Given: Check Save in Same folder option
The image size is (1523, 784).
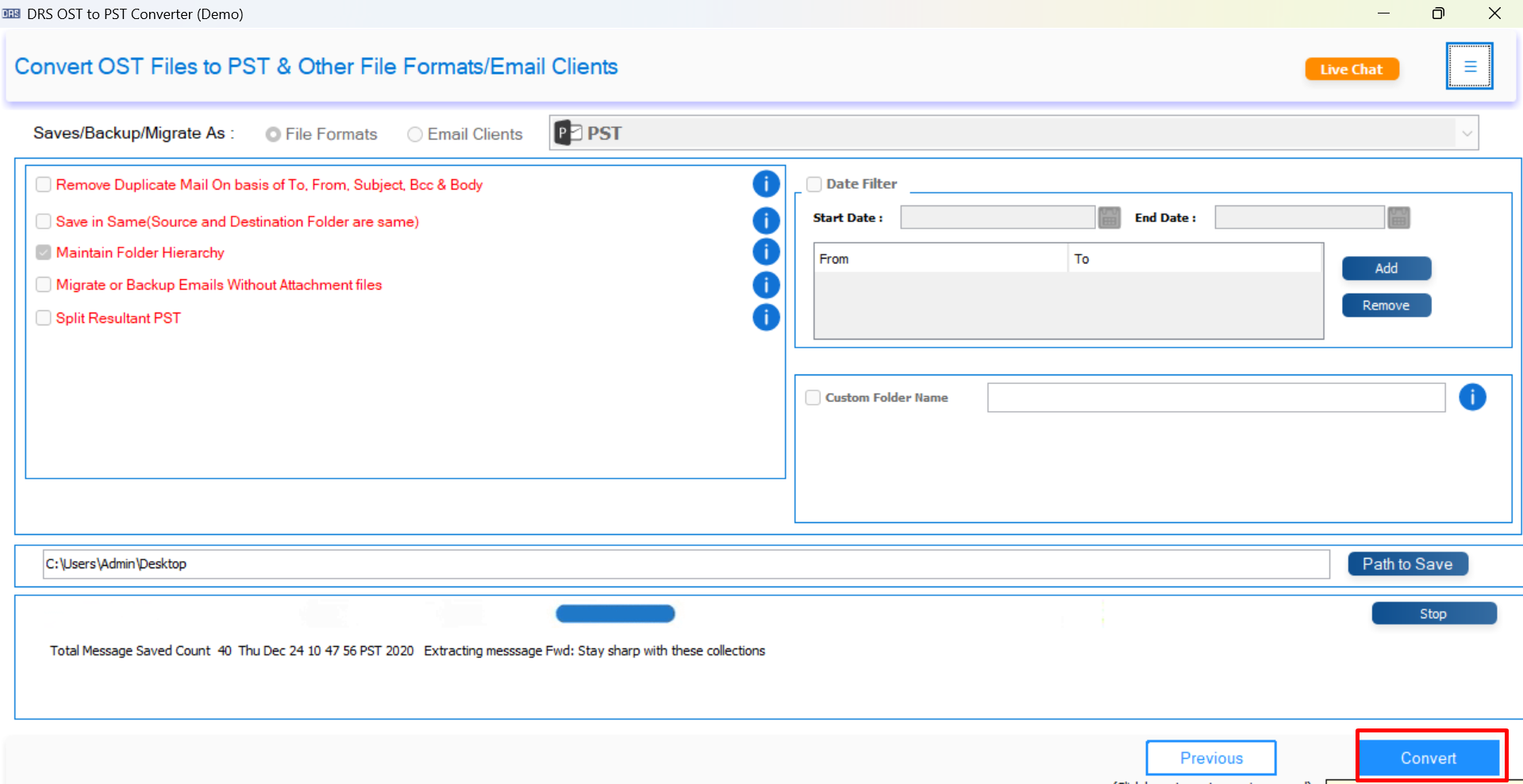Looking at the screenshot, I should tap(44, 221).
